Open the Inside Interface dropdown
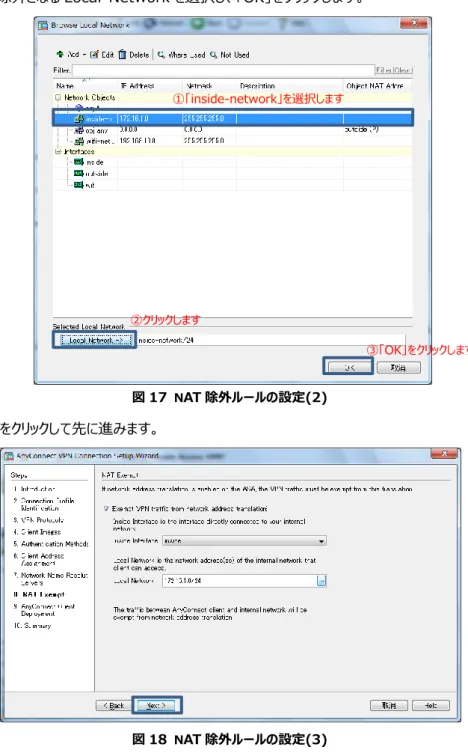Image resolution: width=468 pixels, height=753 pixels. [244, 541]
